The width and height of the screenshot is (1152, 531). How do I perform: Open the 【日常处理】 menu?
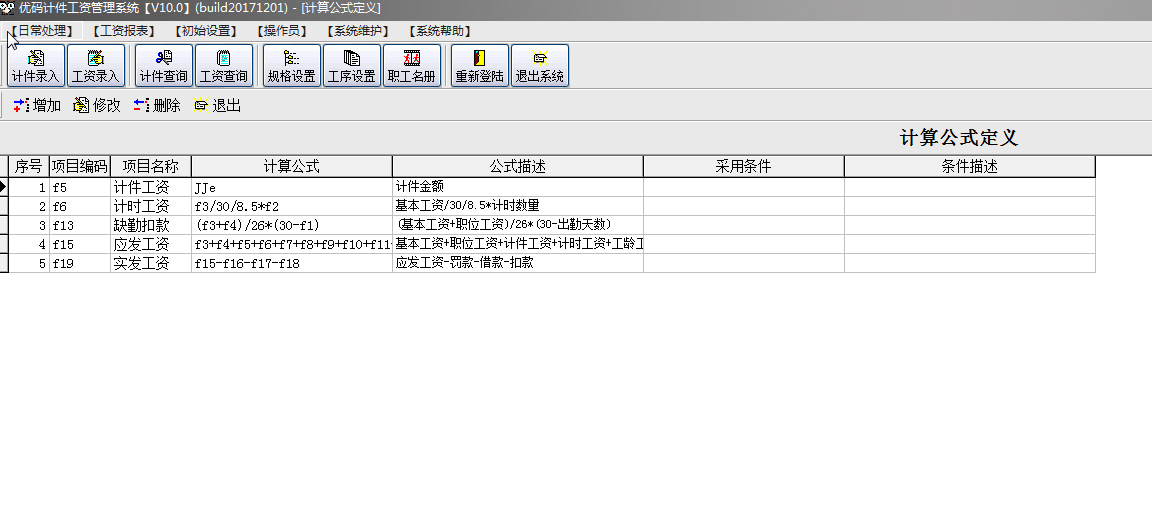42,31
